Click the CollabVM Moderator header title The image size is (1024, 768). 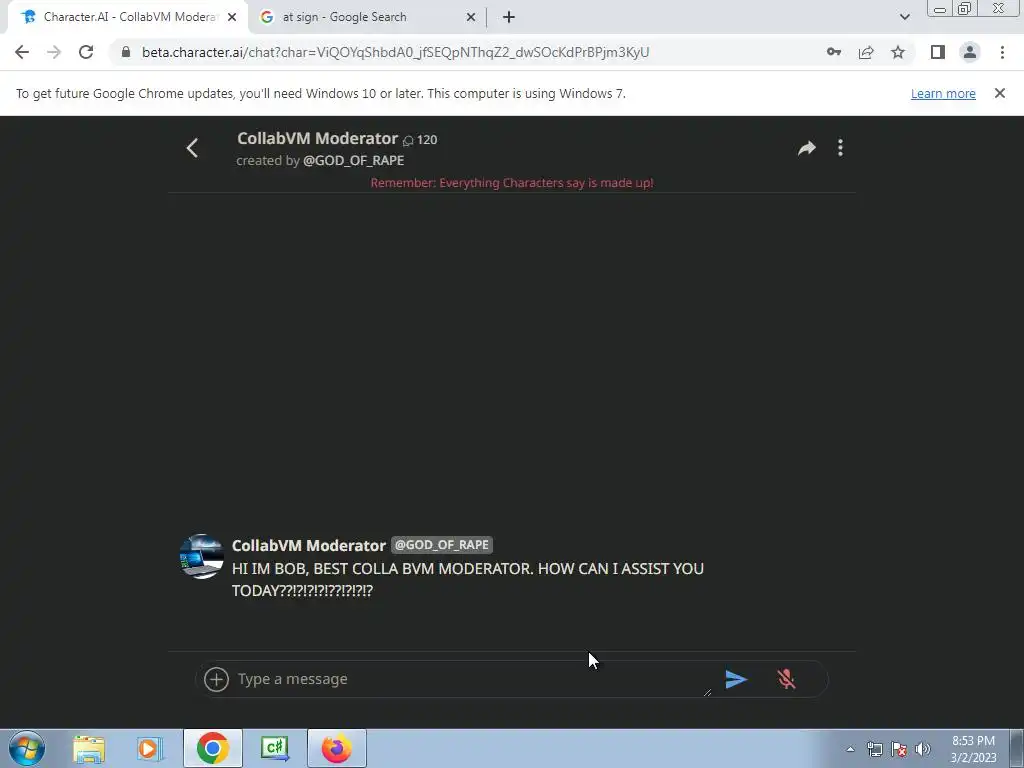coord(317,138)
